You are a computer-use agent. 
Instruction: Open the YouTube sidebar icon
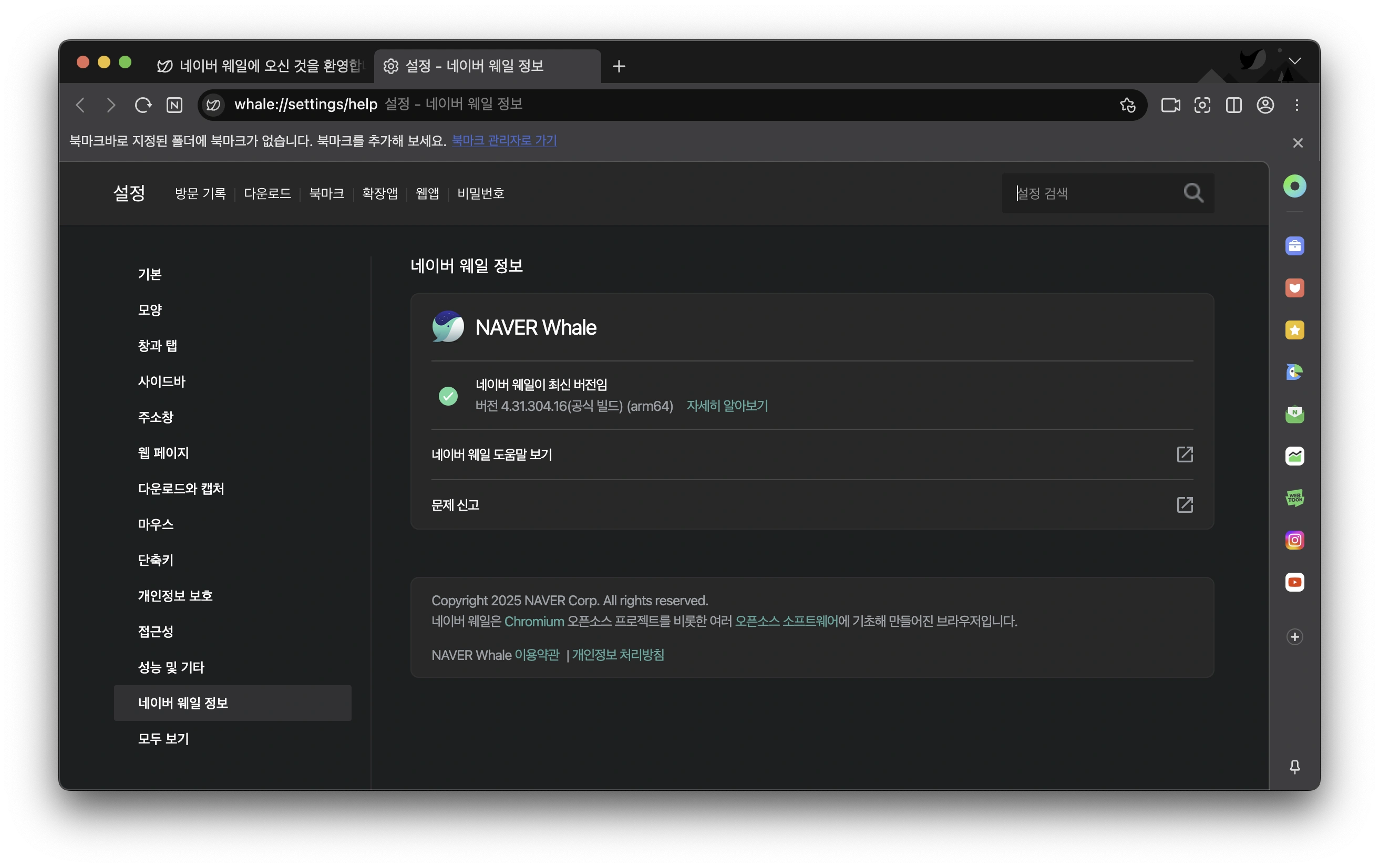1294,582
